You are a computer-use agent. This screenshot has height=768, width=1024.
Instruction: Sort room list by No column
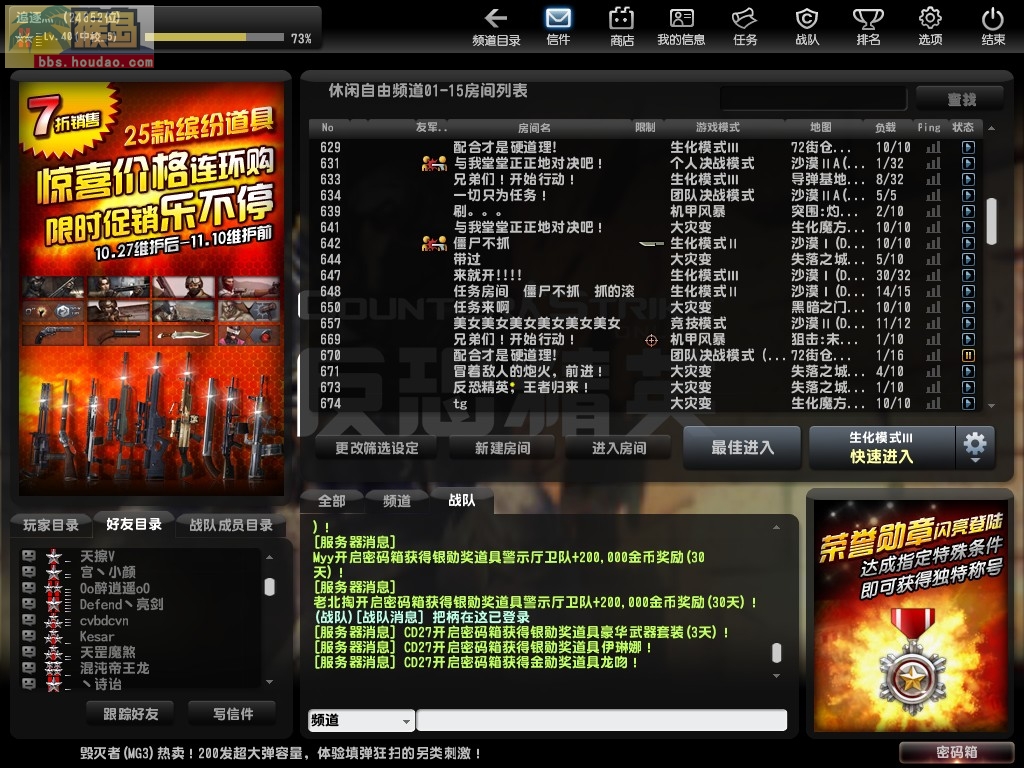point(327,127)
